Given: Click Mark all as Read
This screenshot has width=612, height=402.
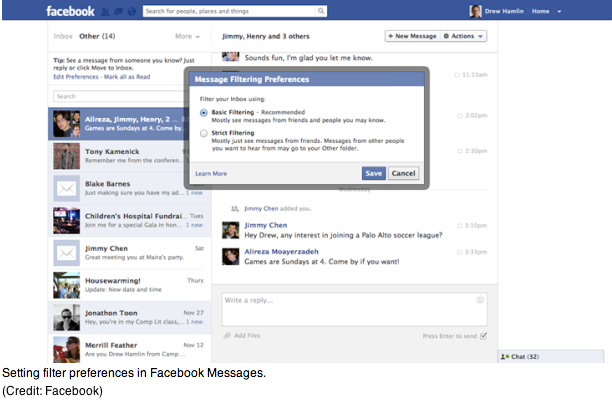Looking at the screenshot, I should (127, 77).
